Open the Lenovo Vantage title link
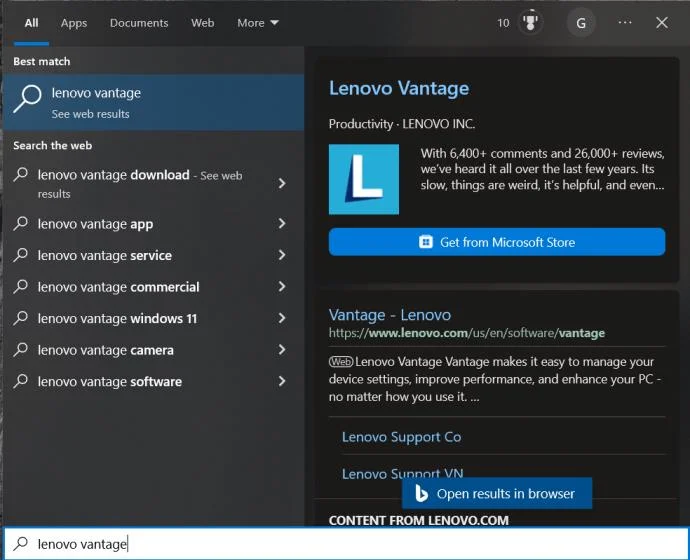Image resolution: width=690 pixels, height=560 pixels. tap(399, 88)
